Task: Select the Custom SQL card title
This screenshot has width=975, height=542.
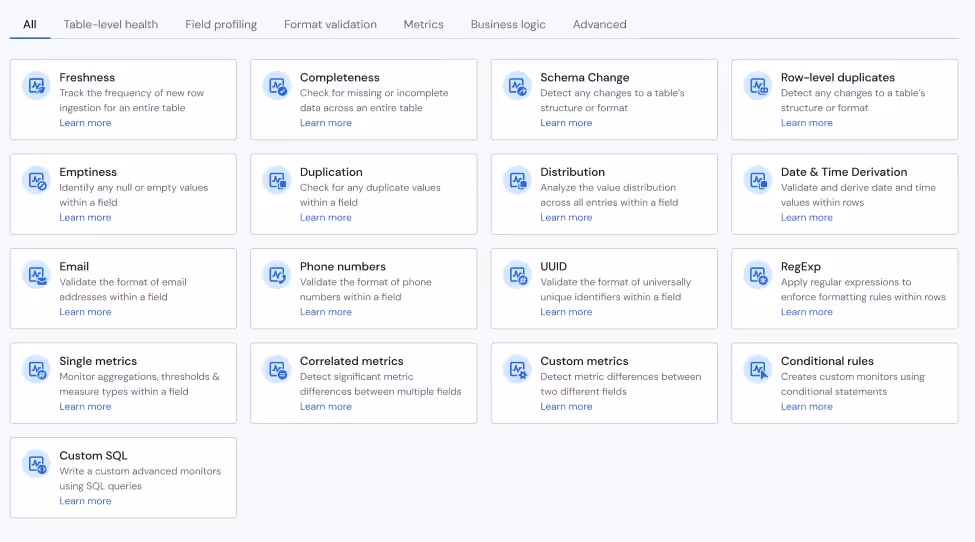Action: (93, 455)
